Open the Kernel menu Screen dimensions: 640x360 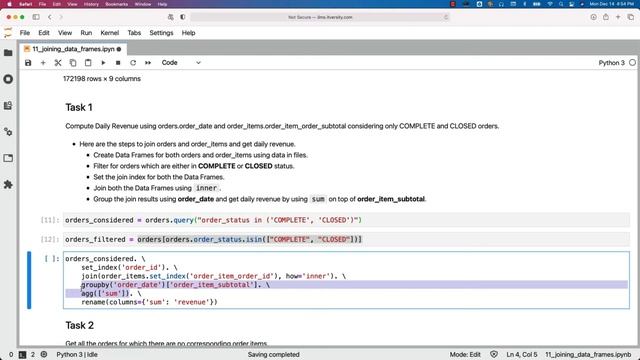click(109, 33)
